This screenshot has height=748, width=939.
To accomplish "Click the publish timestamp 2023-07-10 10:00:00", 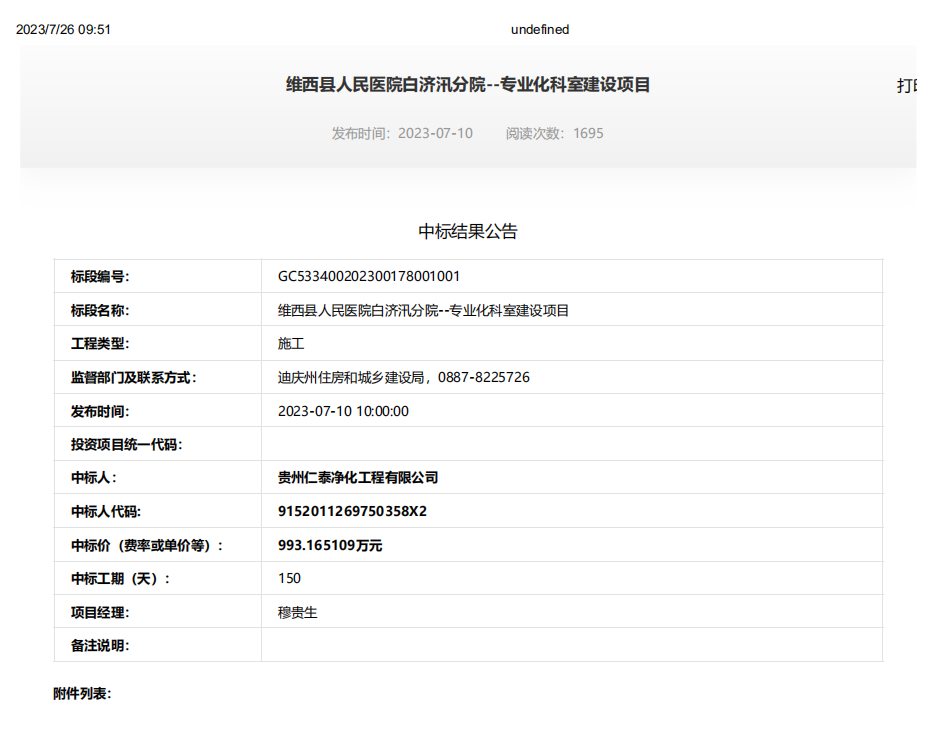I will (x=343, y=411).
